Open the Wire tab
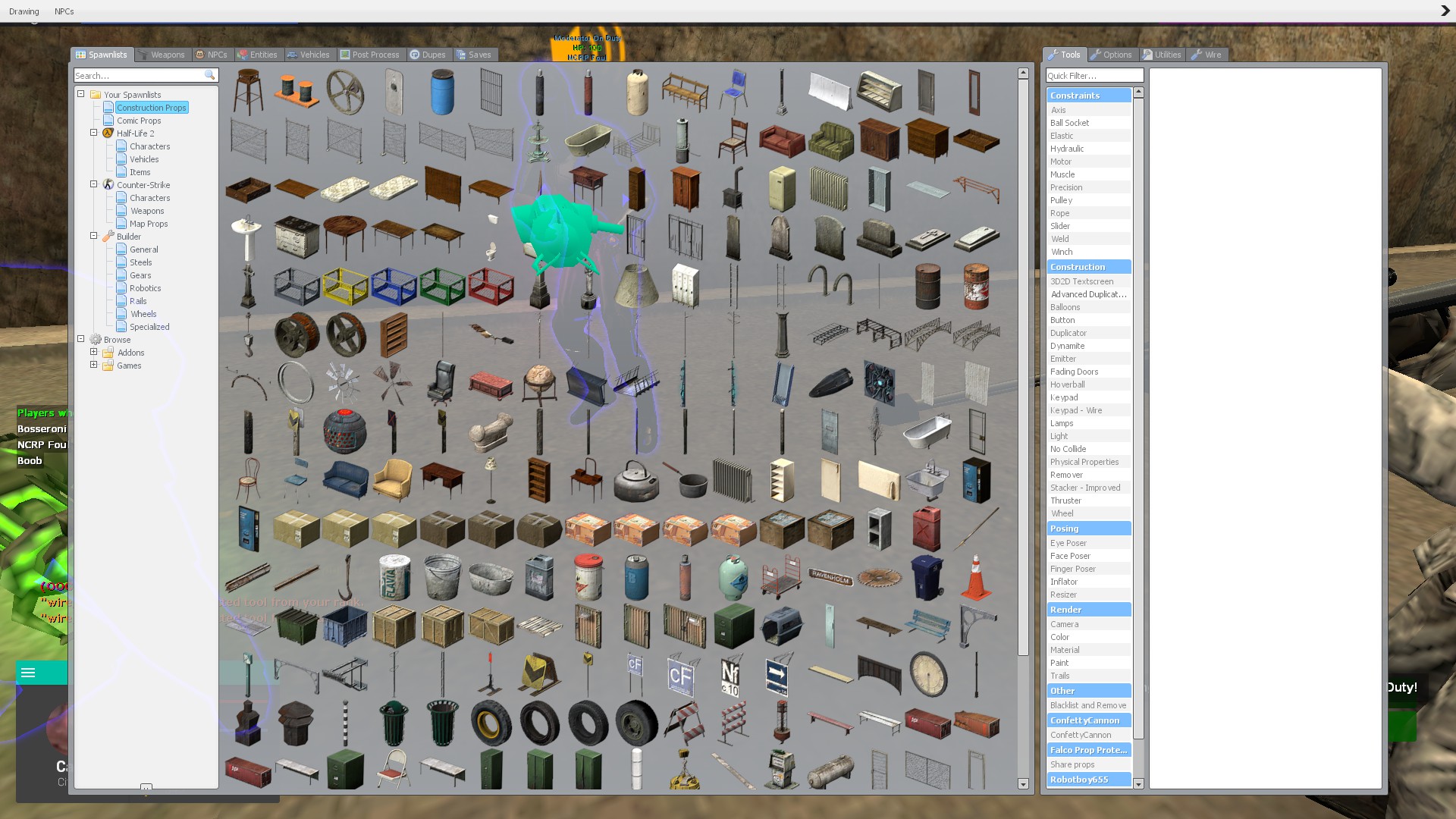 click(1207, 55)
